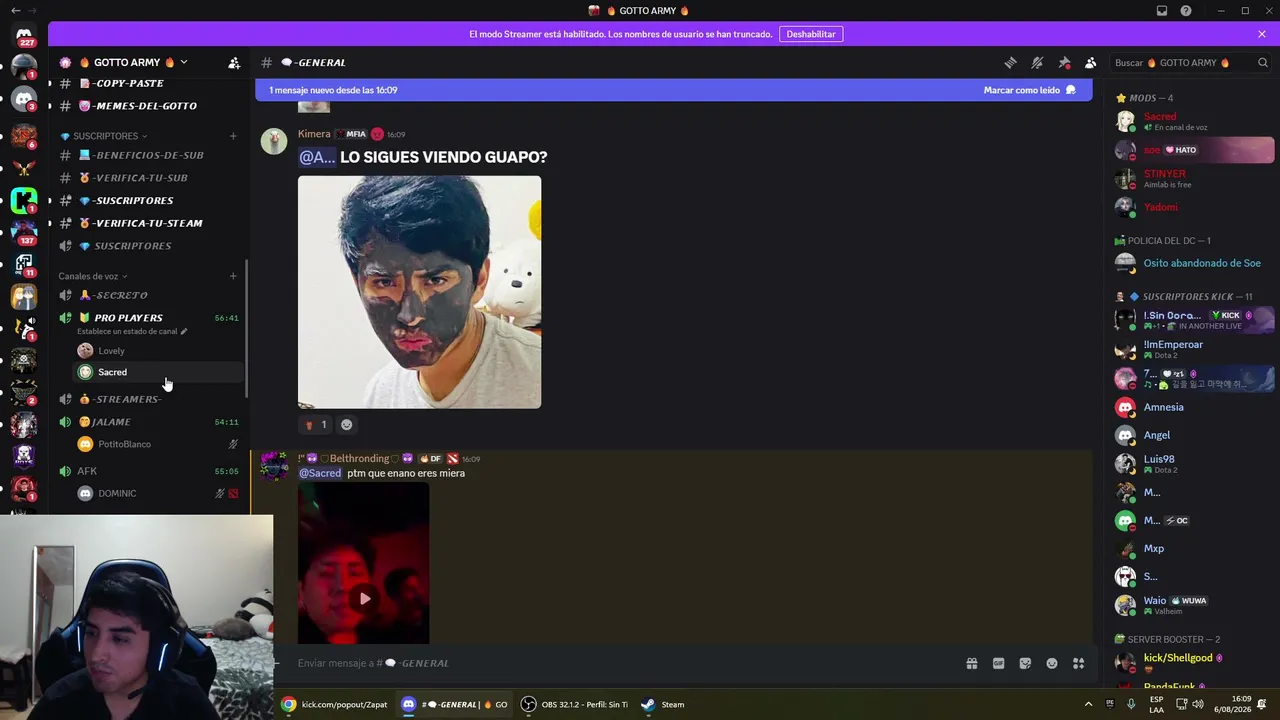1280x720 pixels.
Task: Add a channel to SUSCRIPTORES category
Action: coord(233,136)
